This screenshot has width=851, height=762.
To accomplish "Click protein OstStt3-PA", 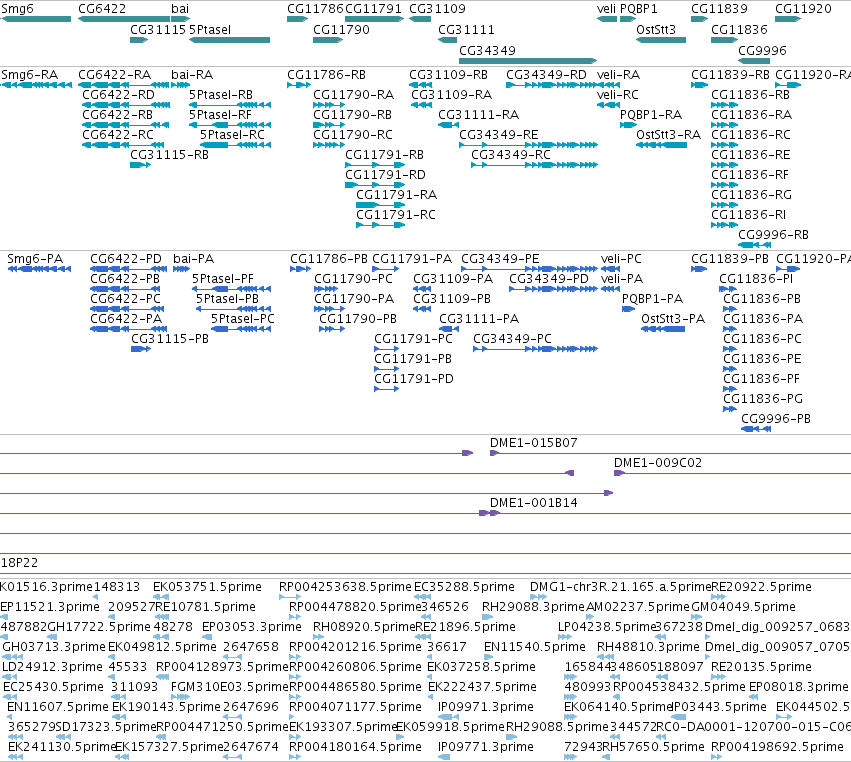I will pos(673,319).
